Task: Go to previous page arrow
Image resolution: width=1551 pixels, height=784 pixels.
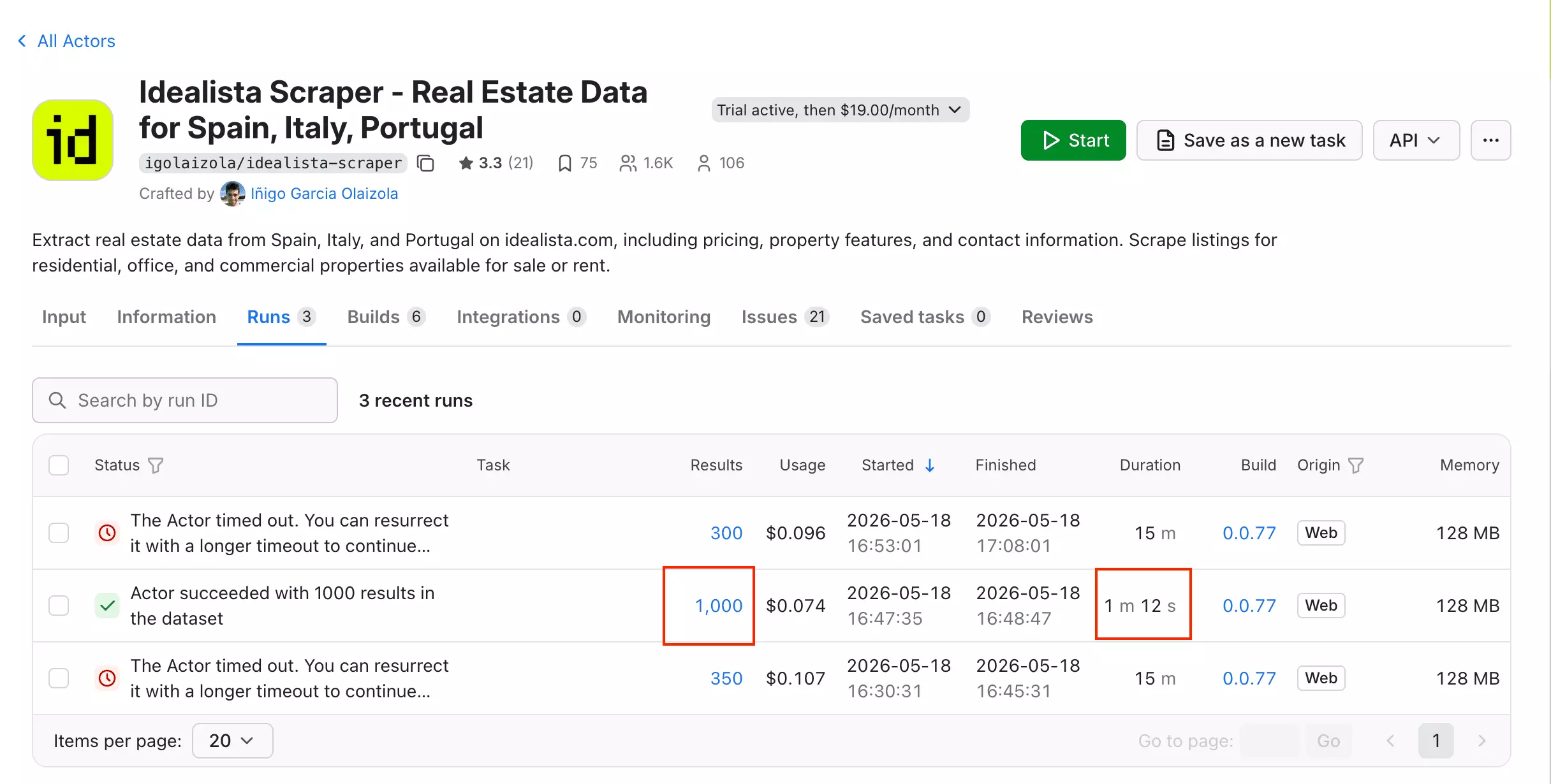Action: coord(1390,741)
